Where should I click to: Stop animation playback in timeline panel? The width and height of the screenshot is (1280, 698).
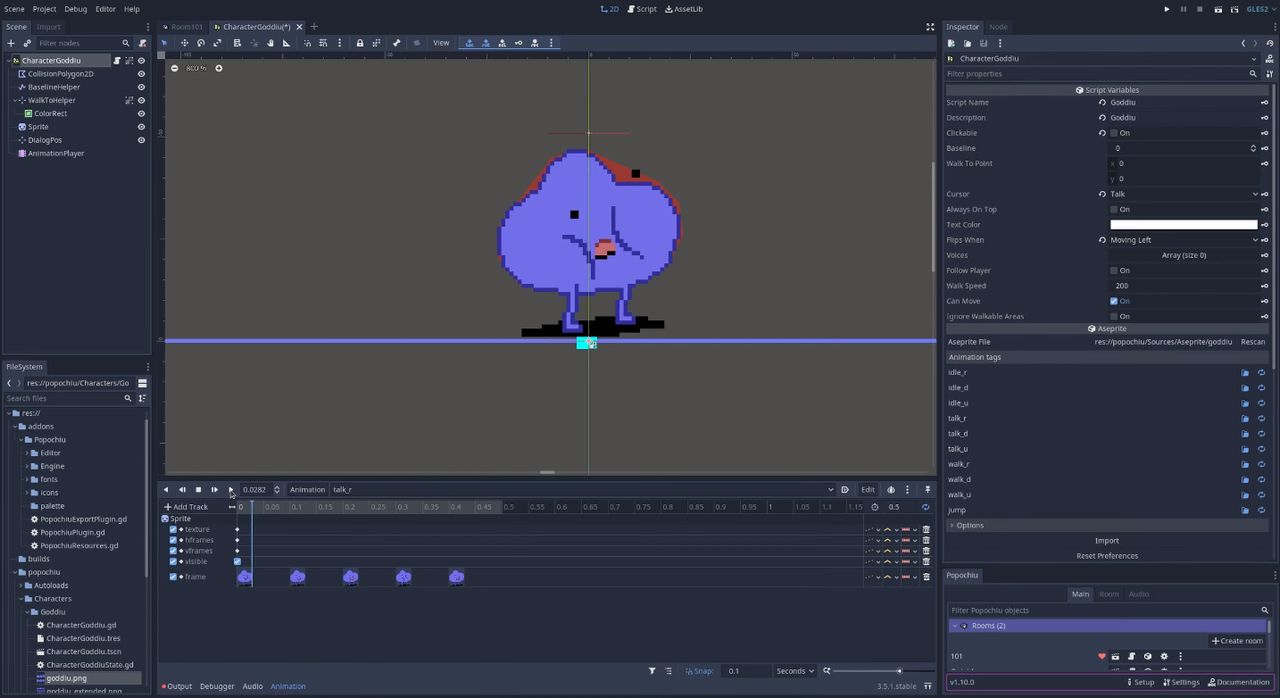(198, 490)
